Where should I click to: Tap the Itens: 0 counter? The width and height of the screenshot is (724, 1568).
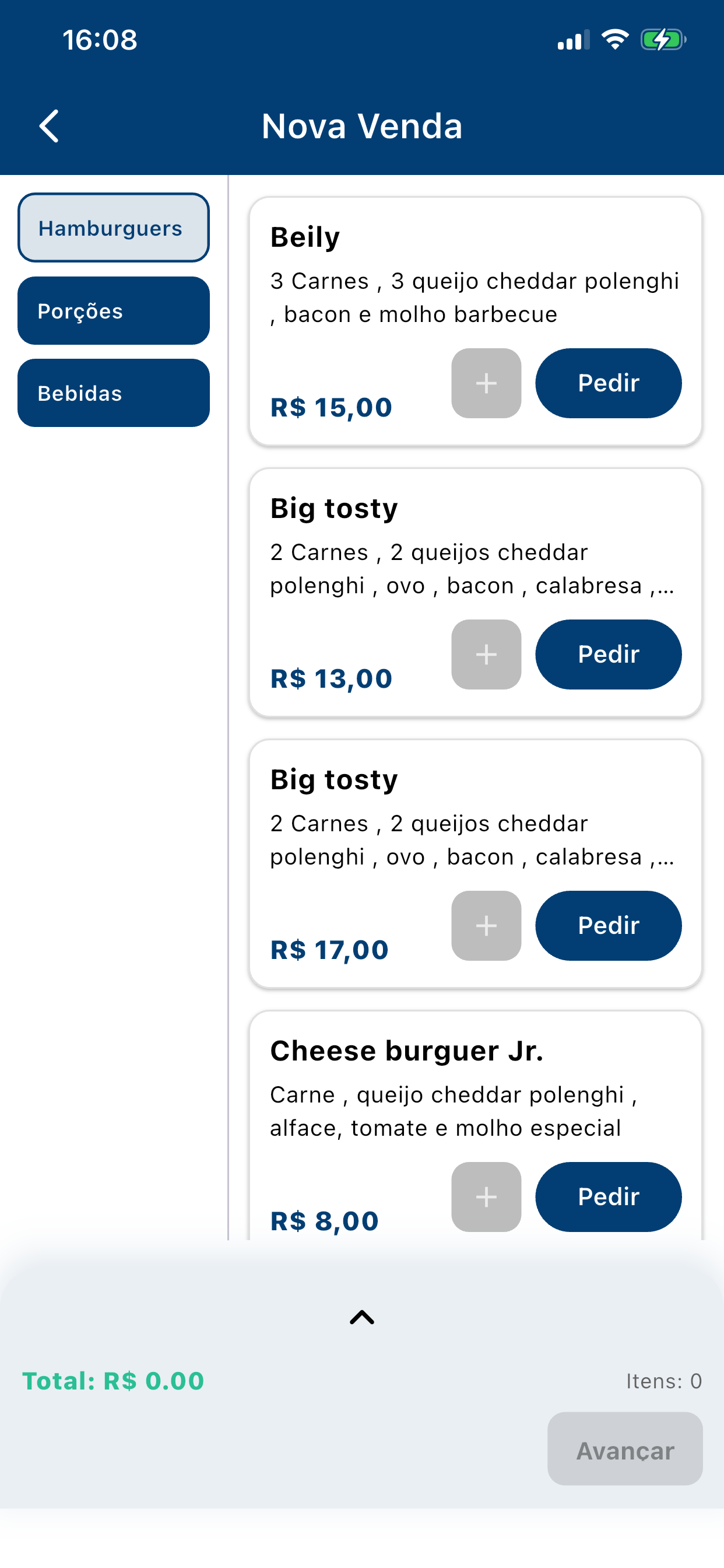pyautogui.click(x=664, y=1381)
